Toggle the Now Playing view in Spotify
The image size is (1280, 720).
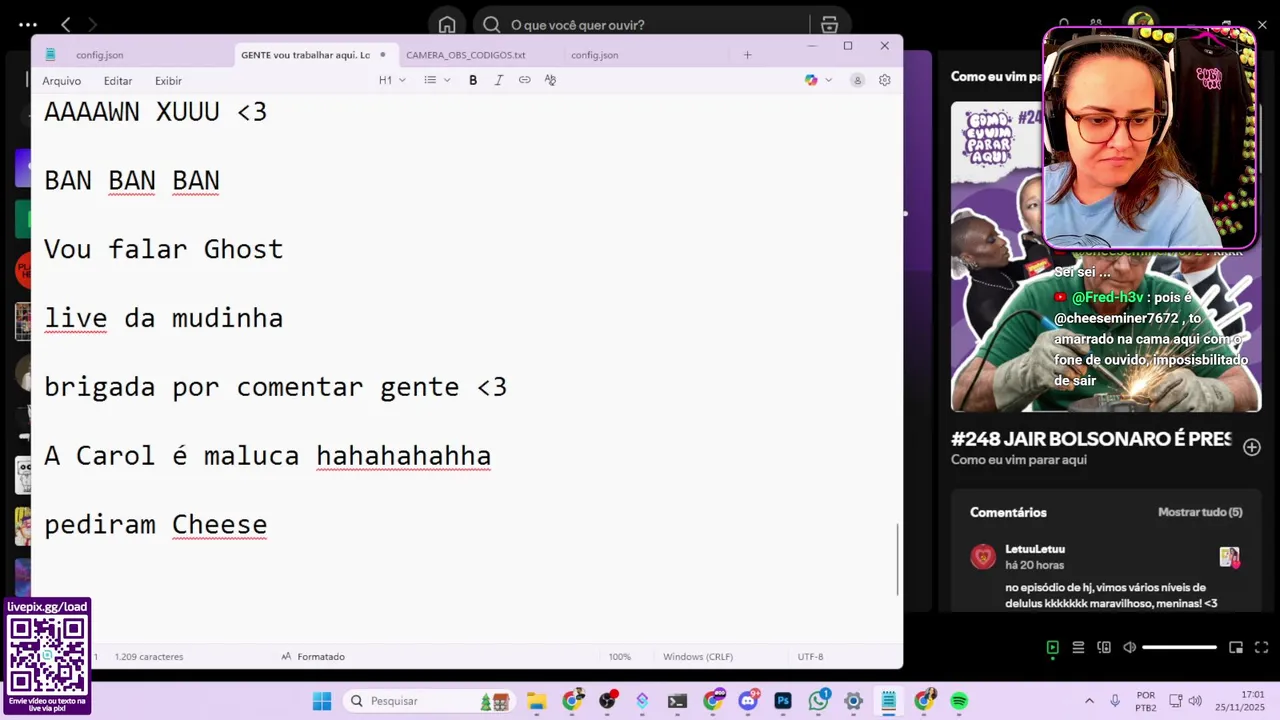point(1052,647)
